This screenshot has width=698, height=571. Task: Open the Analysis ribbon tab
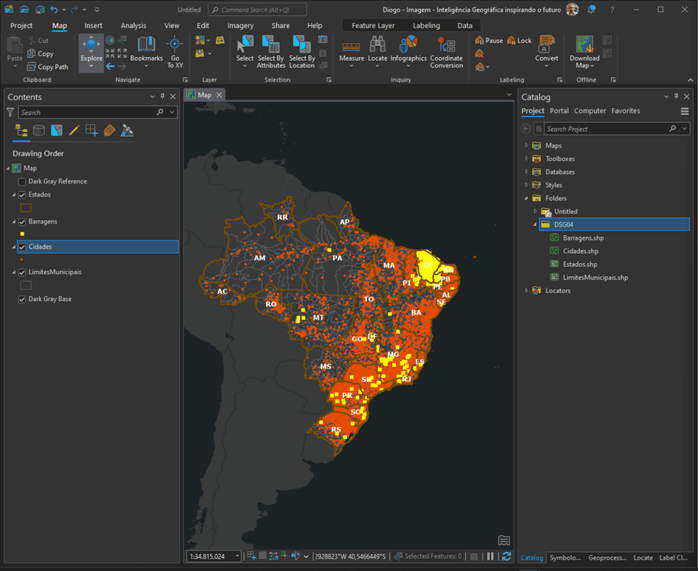[x=133, y=25]
